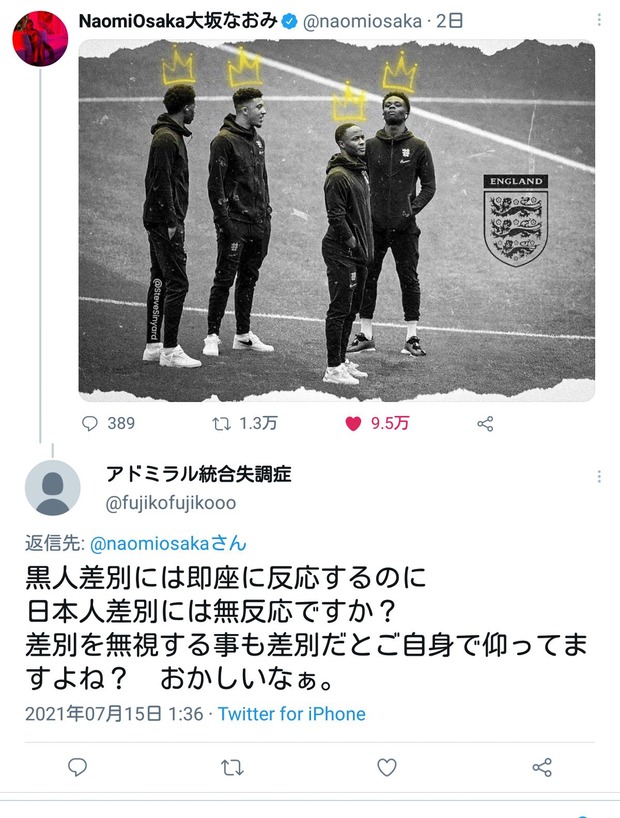Like the fujikofujikooo reply with heart icon

[387, 767]
